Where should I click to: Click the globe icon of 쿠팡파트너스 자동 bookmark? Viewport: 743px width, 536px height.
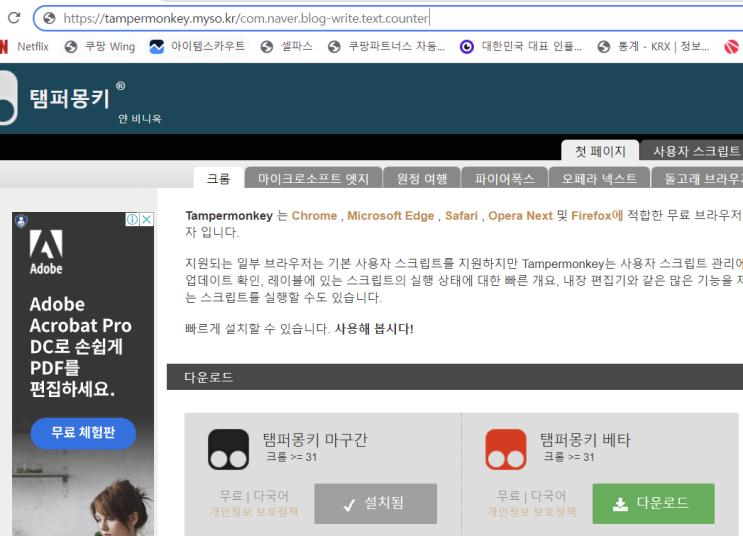(x=334, y=46)
